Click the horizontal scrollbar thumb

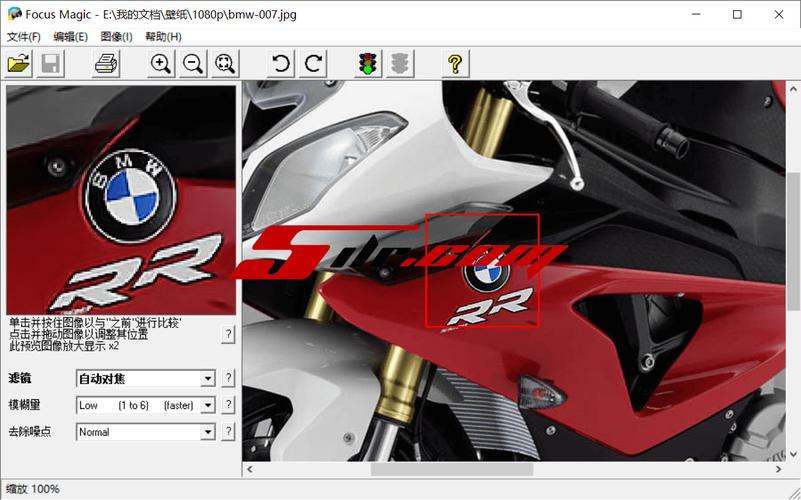tap(452, 469)
